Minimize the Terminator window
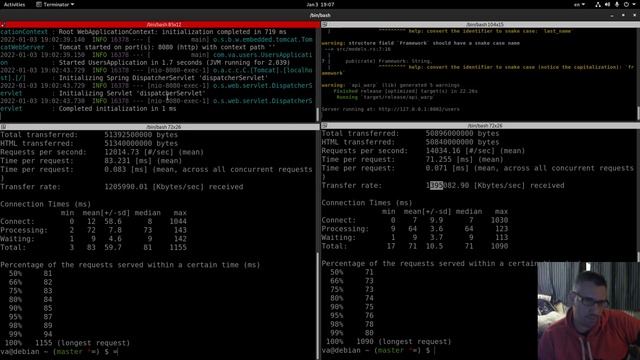The width and height of the screenshot is (640, 360). 612,15
